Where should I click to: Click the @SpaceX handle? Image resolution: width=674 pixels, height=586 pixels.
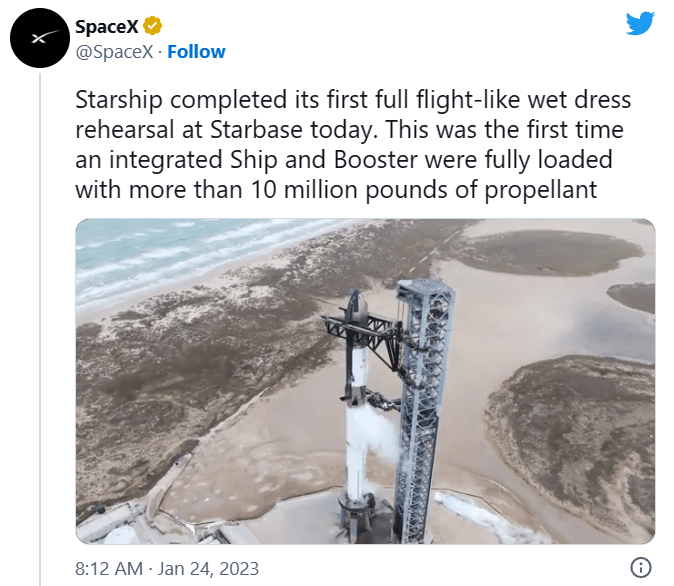pos(114,52)
